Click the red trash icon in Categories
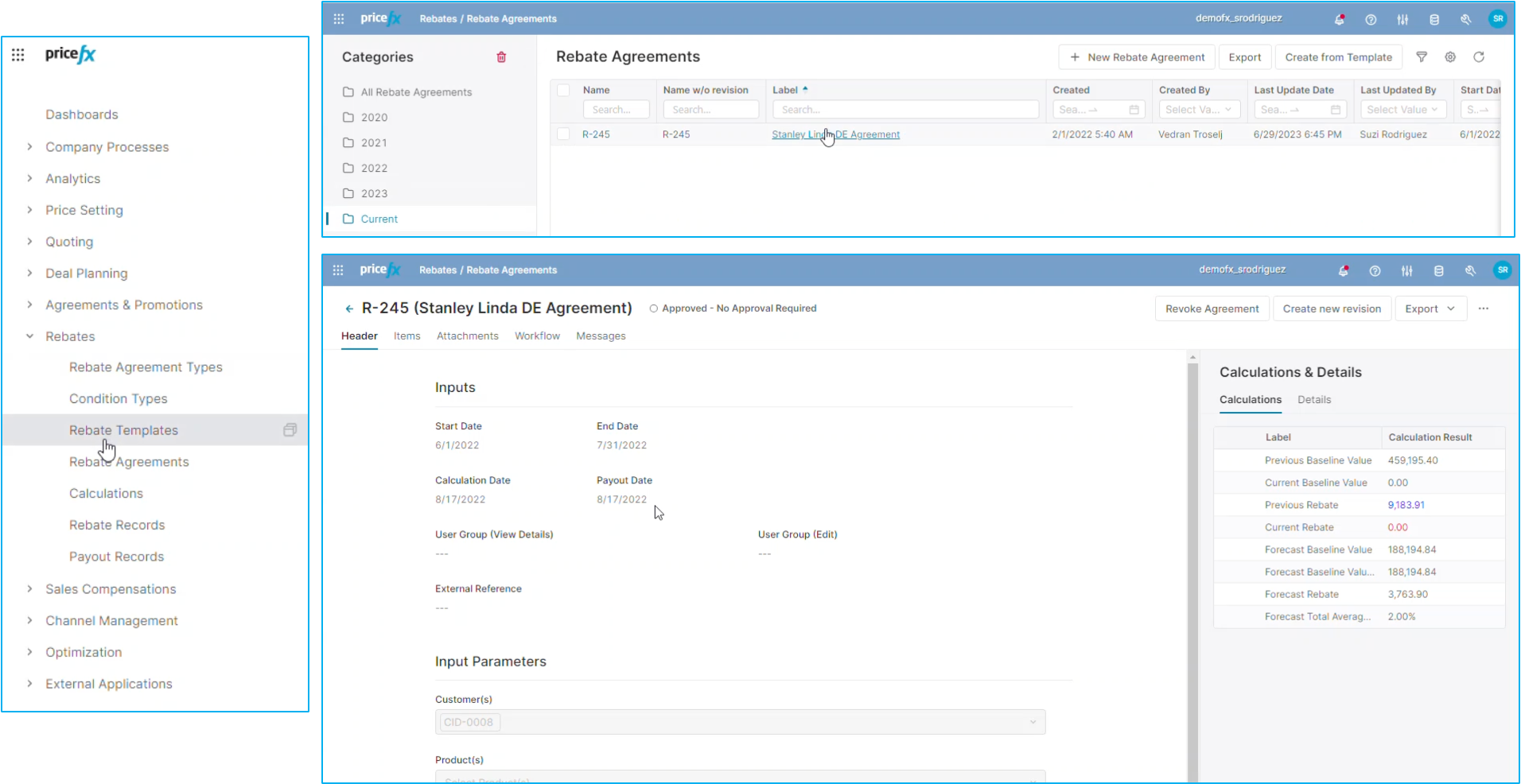 [501, 57]
